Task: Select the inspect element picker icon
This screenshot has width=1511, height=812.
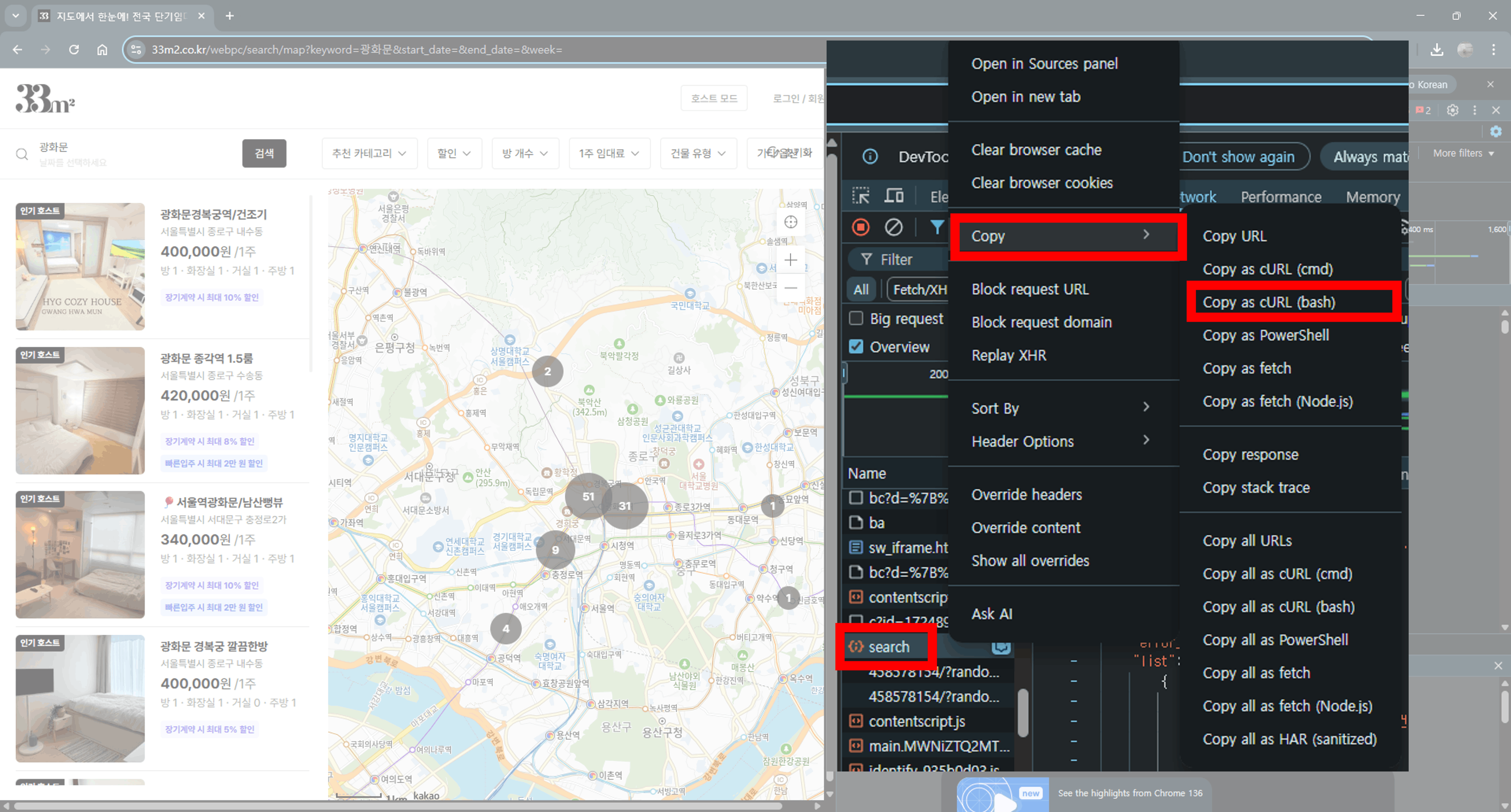Action: 861,196
